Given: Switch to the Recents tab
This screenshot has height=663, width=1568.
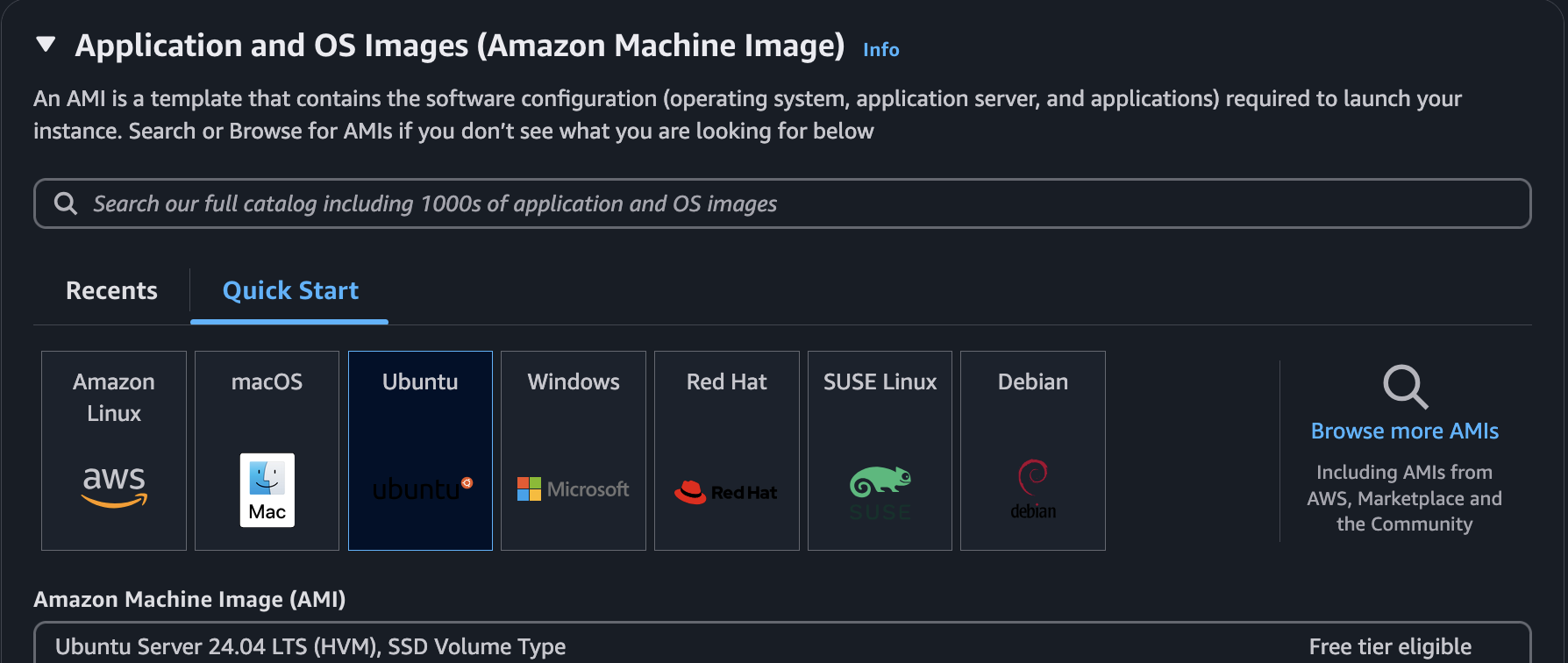Looking at the screenshot, I should (111, 291).
